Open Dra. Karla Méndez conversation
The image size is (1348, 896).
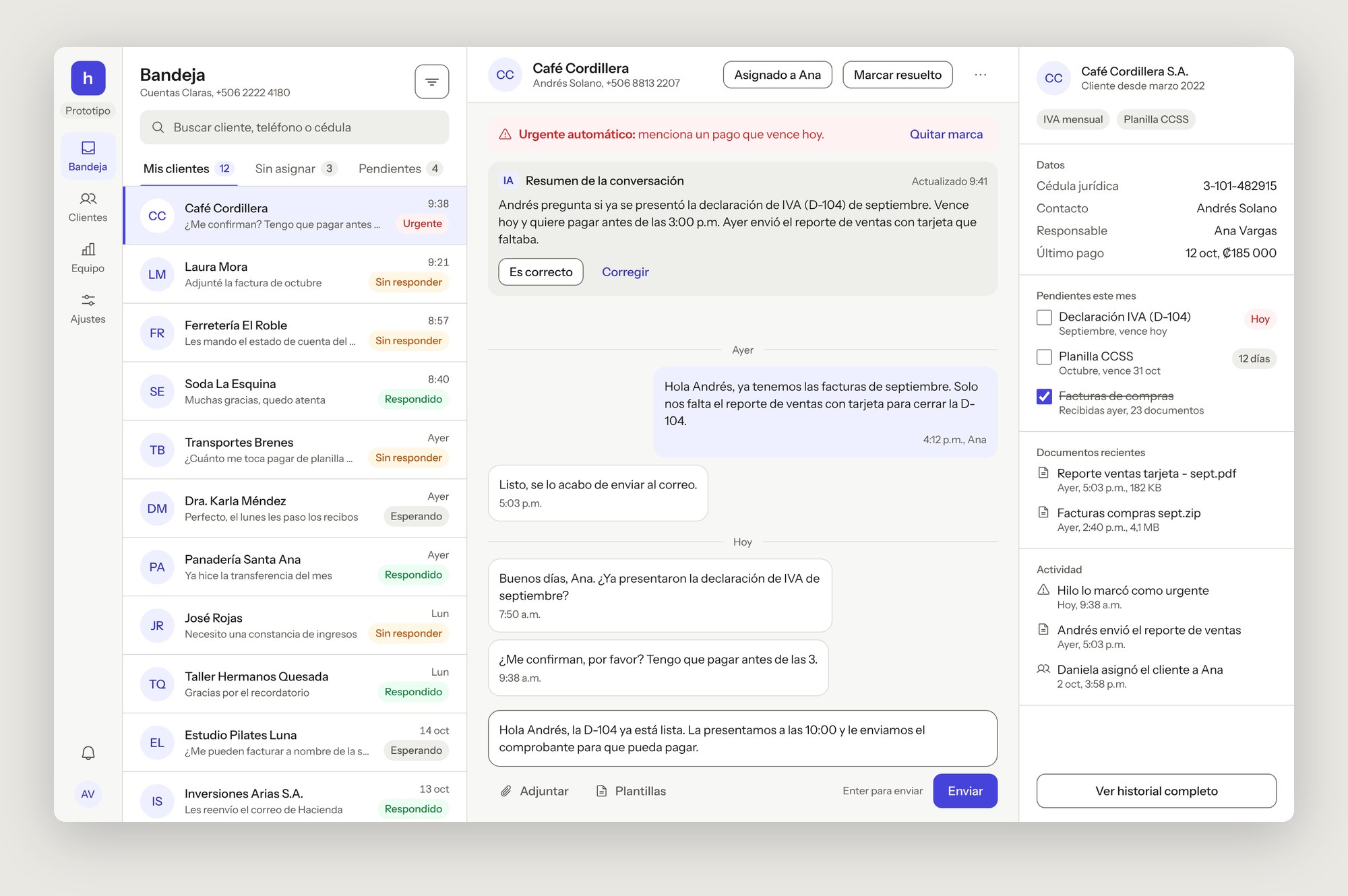click(x=295, y=509)
